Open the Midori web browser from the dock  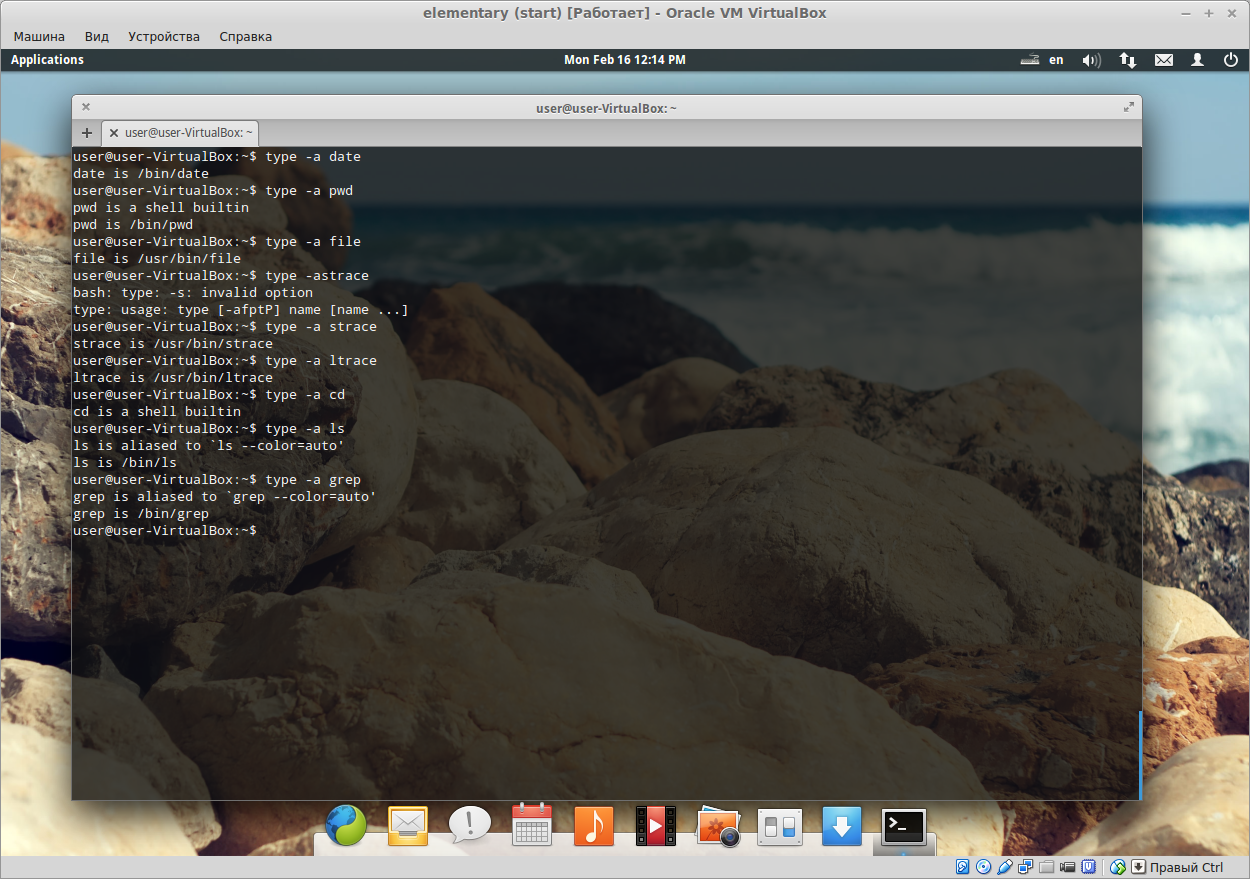coord(346,826)
